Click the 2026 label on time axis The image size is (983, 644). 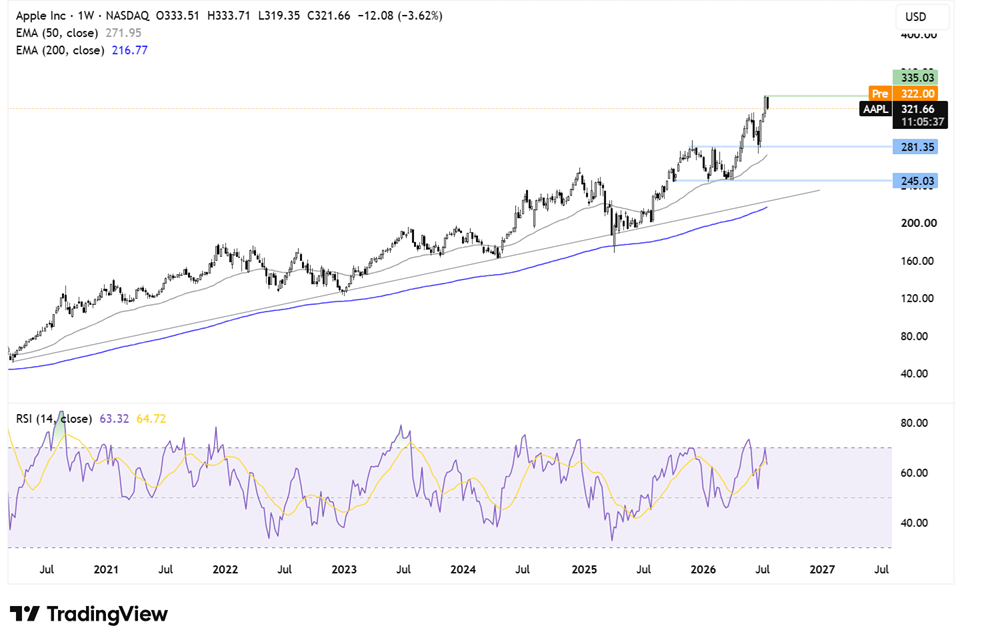[x=703, y=569]
